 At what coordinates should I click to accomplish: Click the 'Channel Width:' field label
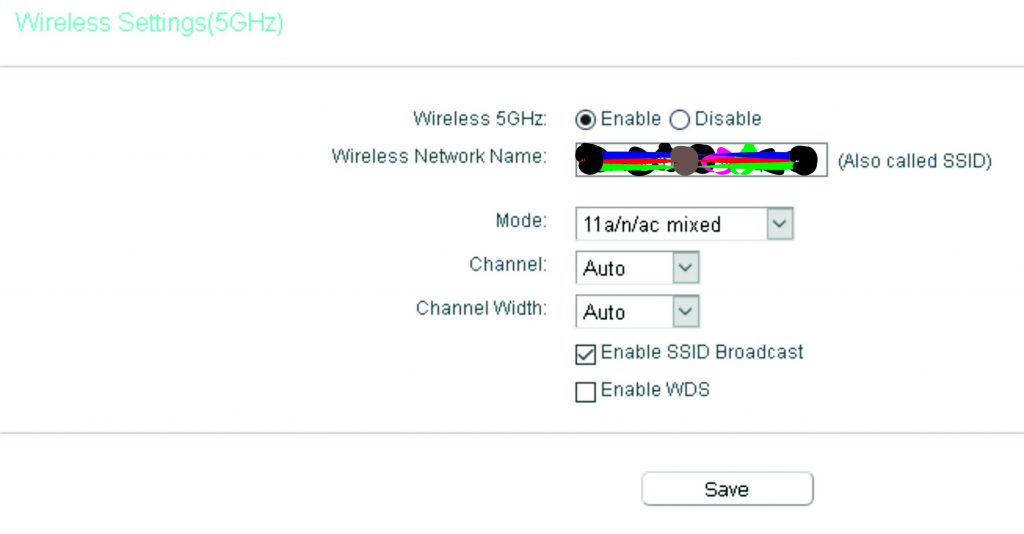(x=481, y=308)
